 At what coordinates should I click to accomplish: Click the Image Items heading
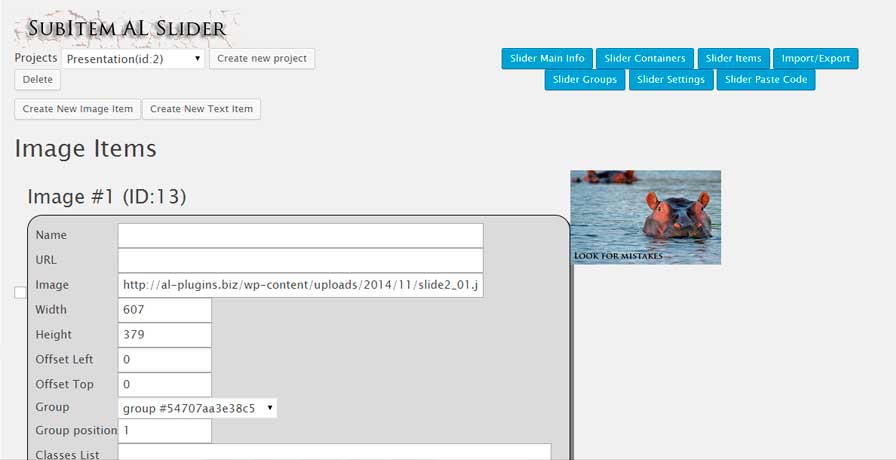(86, 149)
